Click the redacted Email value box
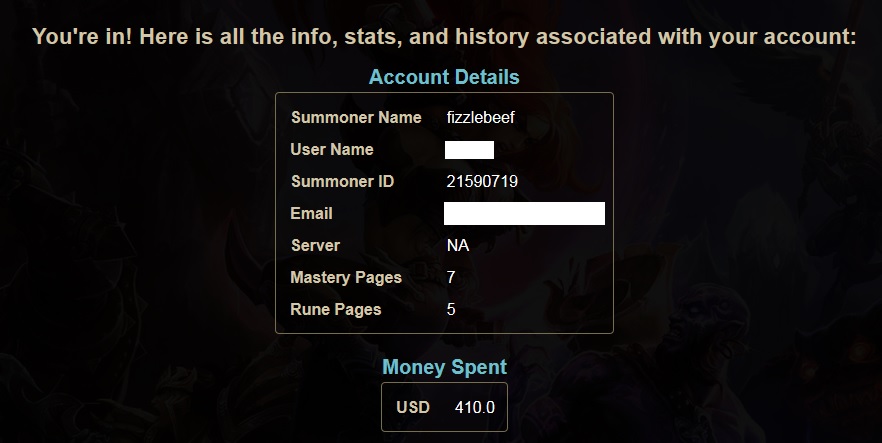882x443 pixels. [x=524, y=214]
